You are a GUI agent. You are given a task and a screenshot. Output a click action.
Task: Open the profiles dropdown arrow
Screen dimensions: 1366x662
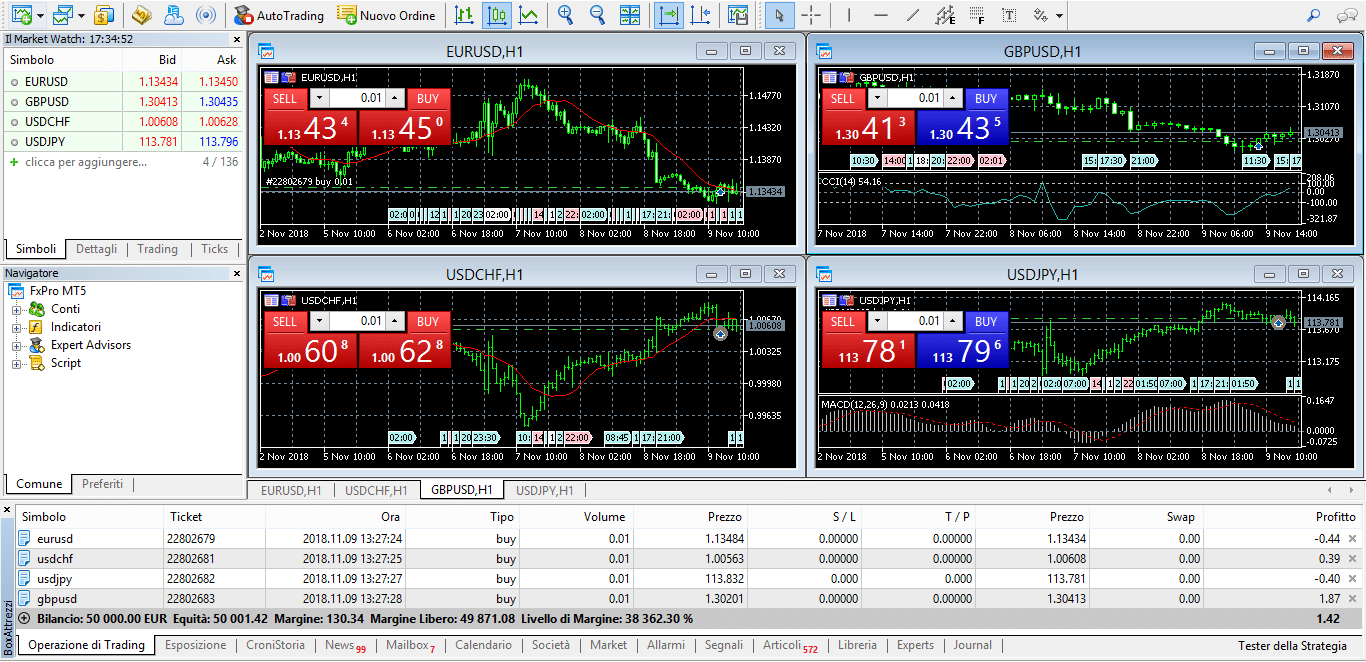tap(80, 16)
